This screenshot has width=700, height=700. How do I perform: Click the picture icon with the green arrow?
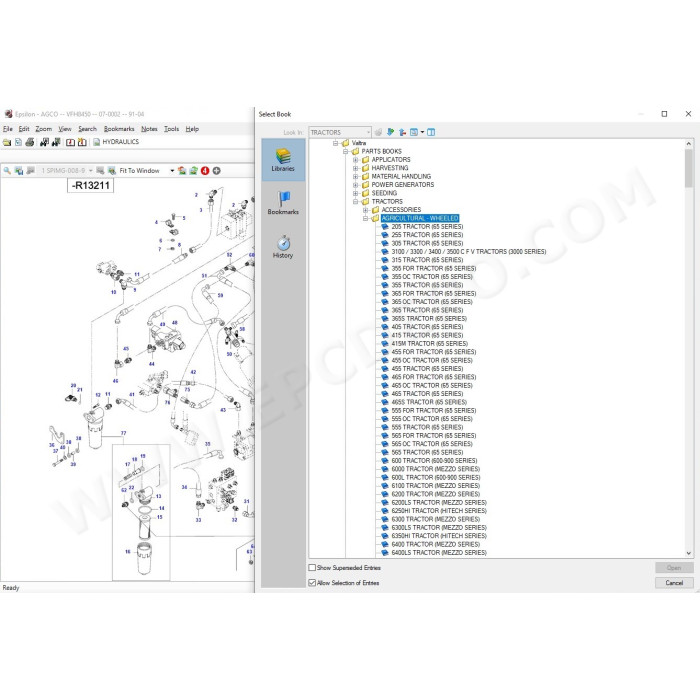(193, 171)
